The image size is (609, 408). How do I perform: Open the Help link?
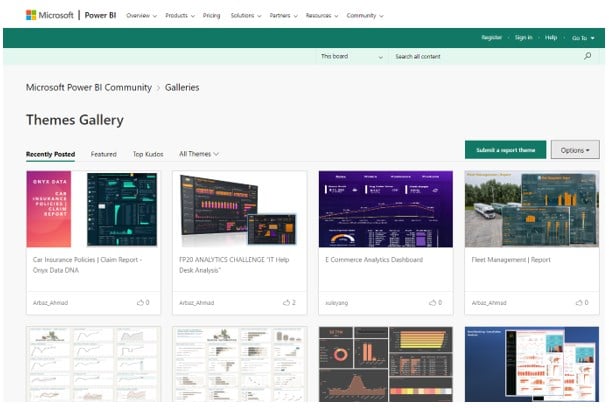point(551,37)
